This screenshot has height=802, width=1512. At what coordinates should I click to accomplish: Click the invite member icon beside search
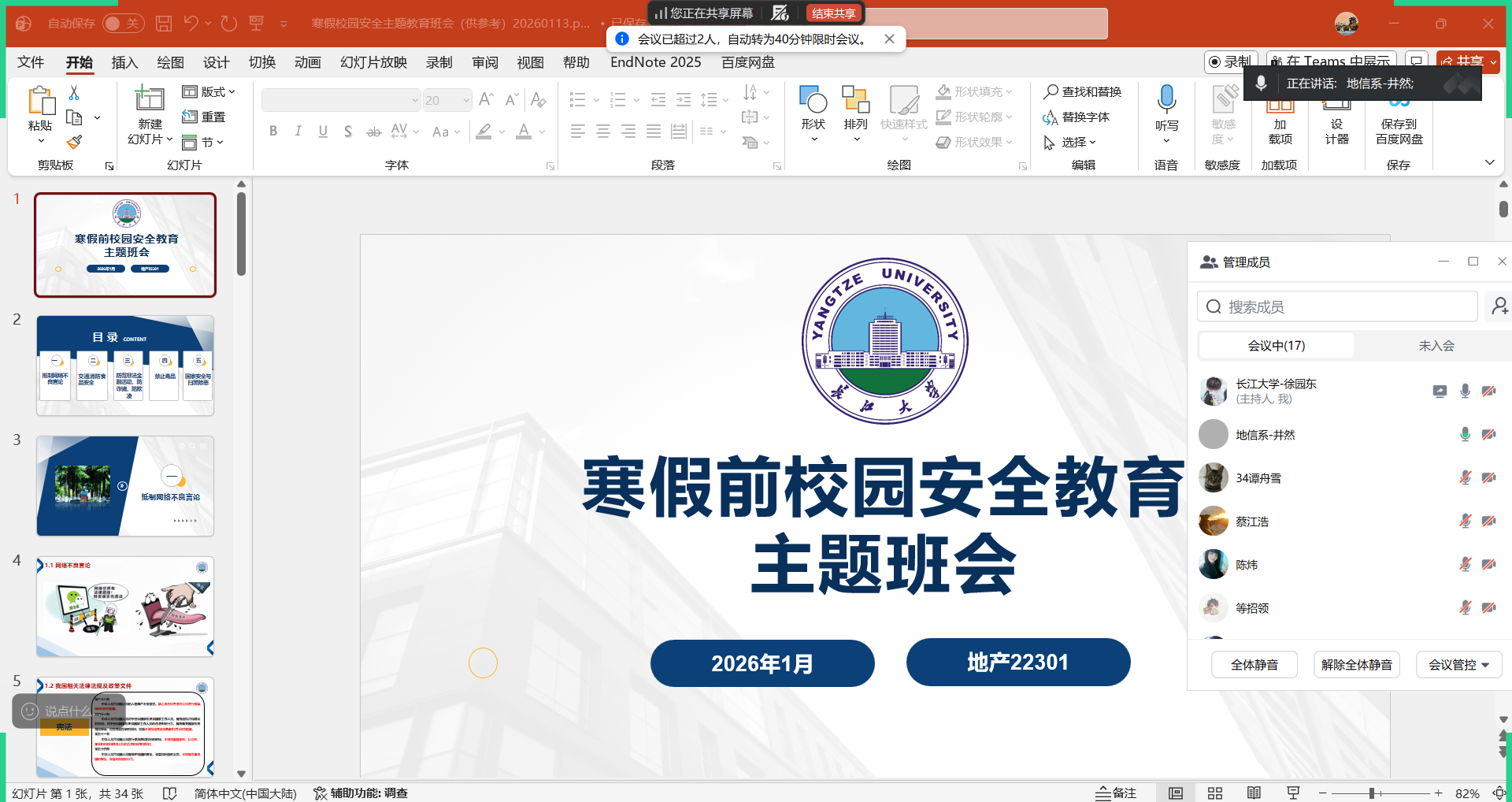click(x=1499, y=306)
